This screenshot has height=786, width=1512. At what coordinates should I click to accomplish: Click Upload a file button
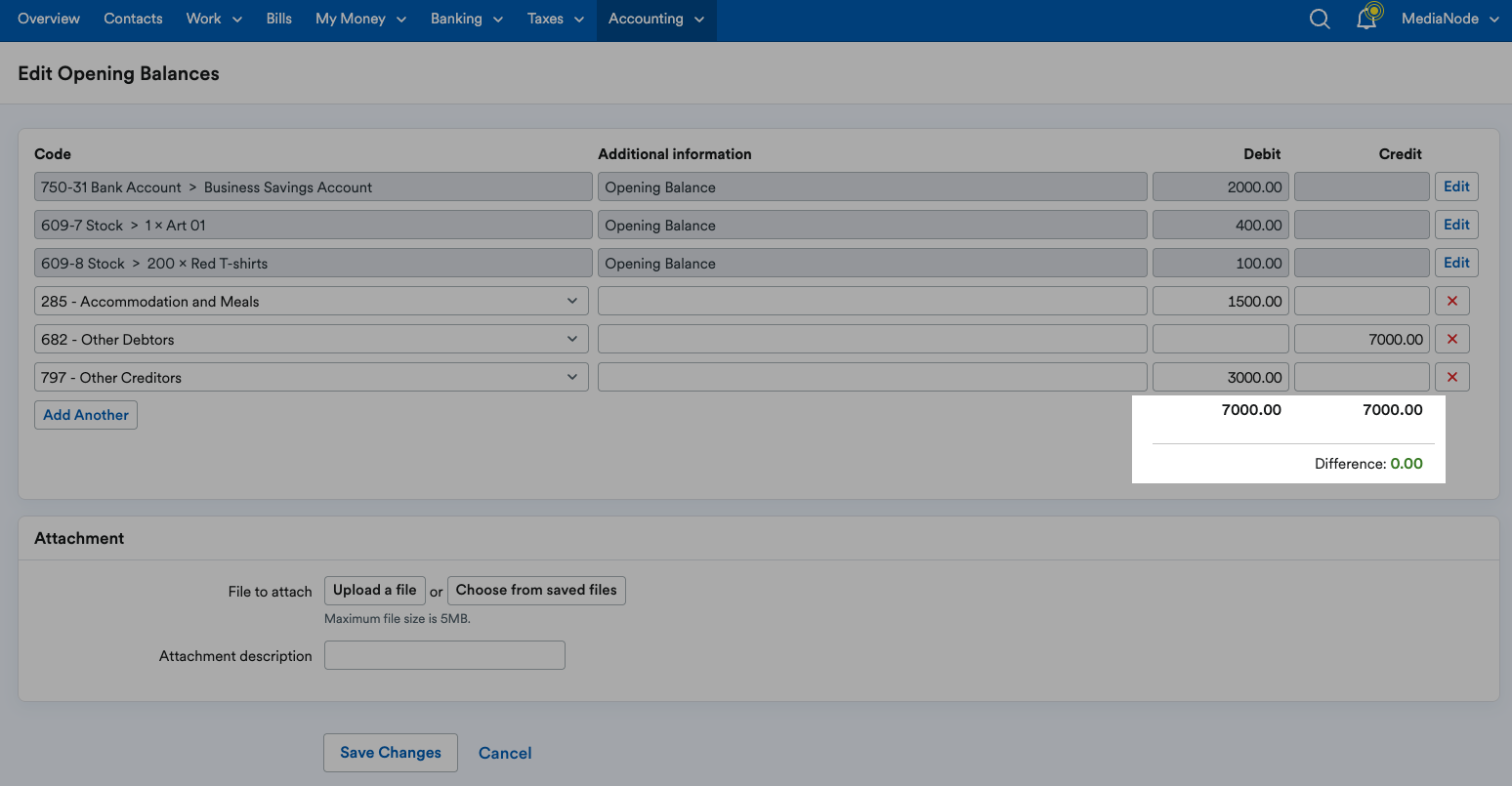[x=375, y=590]
